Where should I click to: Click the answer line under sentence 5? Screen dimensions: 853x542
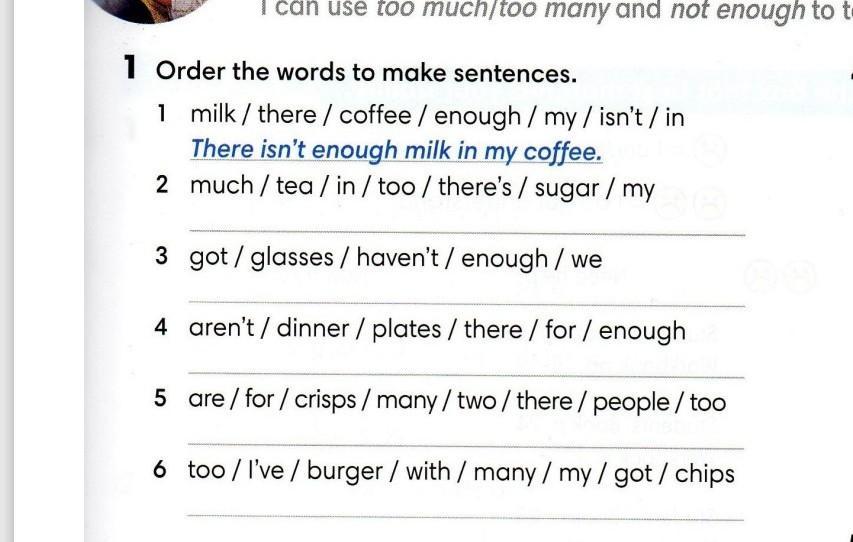[467, 446]
